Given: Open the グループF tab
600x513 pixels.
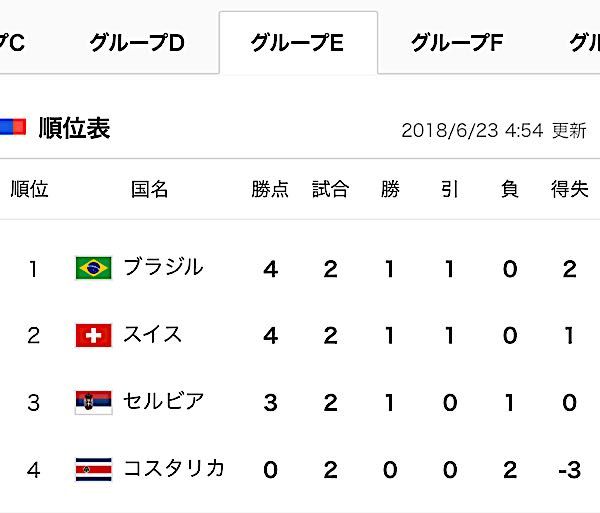Looking at the screenshot, I should tap(457, 43).
